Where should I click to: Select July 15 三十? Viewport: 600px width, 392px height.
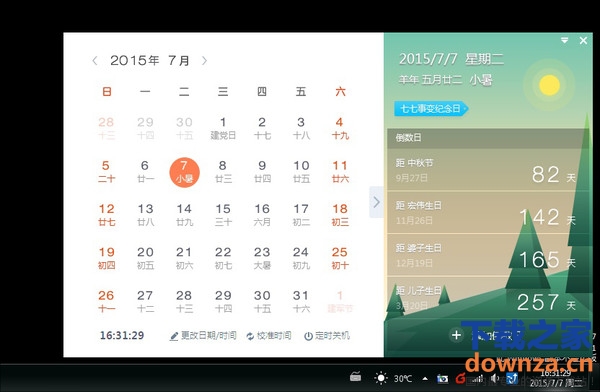point(223,215)
